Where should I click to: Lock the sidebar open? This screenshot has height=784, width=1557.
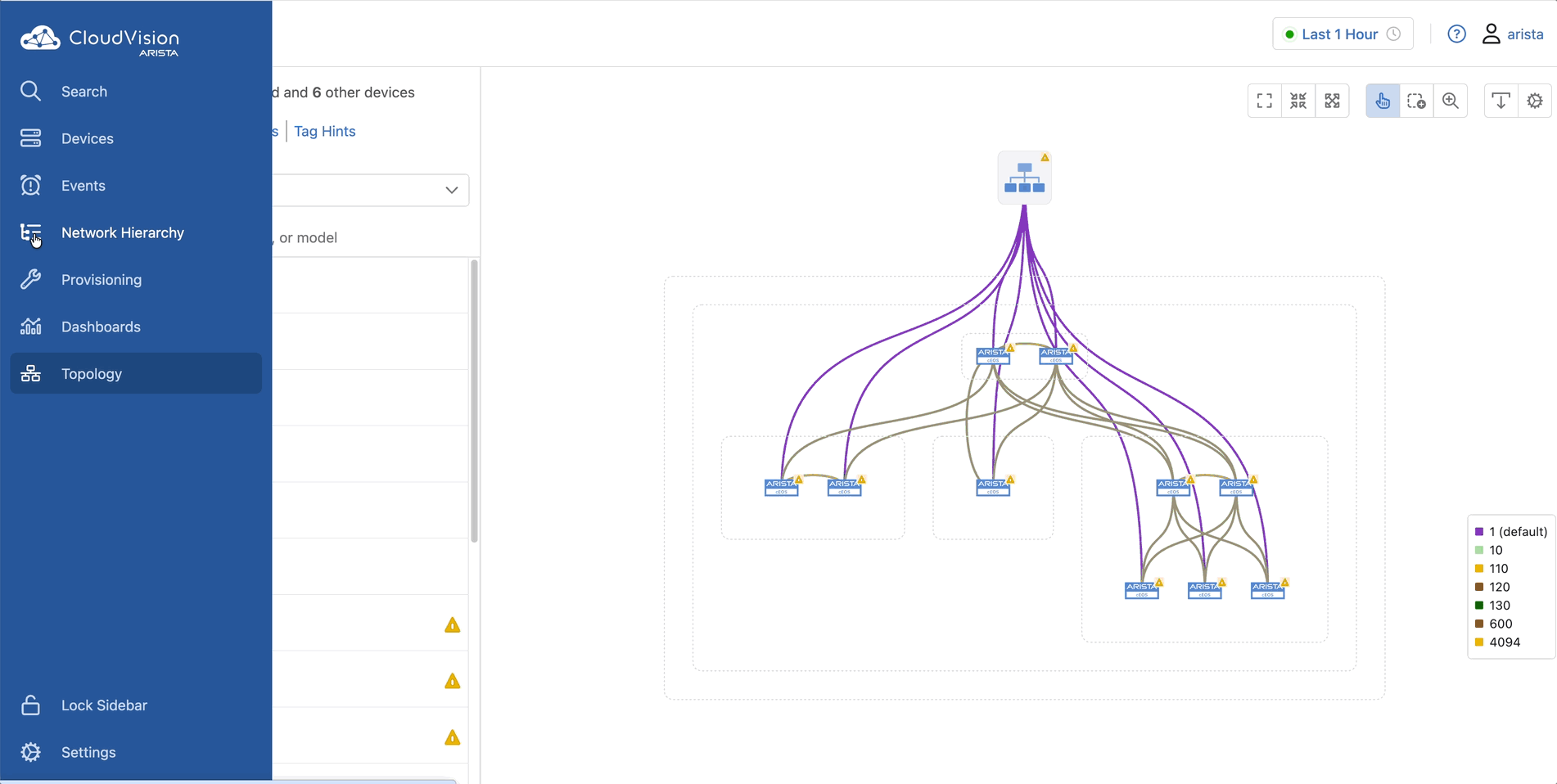(136, 705)
